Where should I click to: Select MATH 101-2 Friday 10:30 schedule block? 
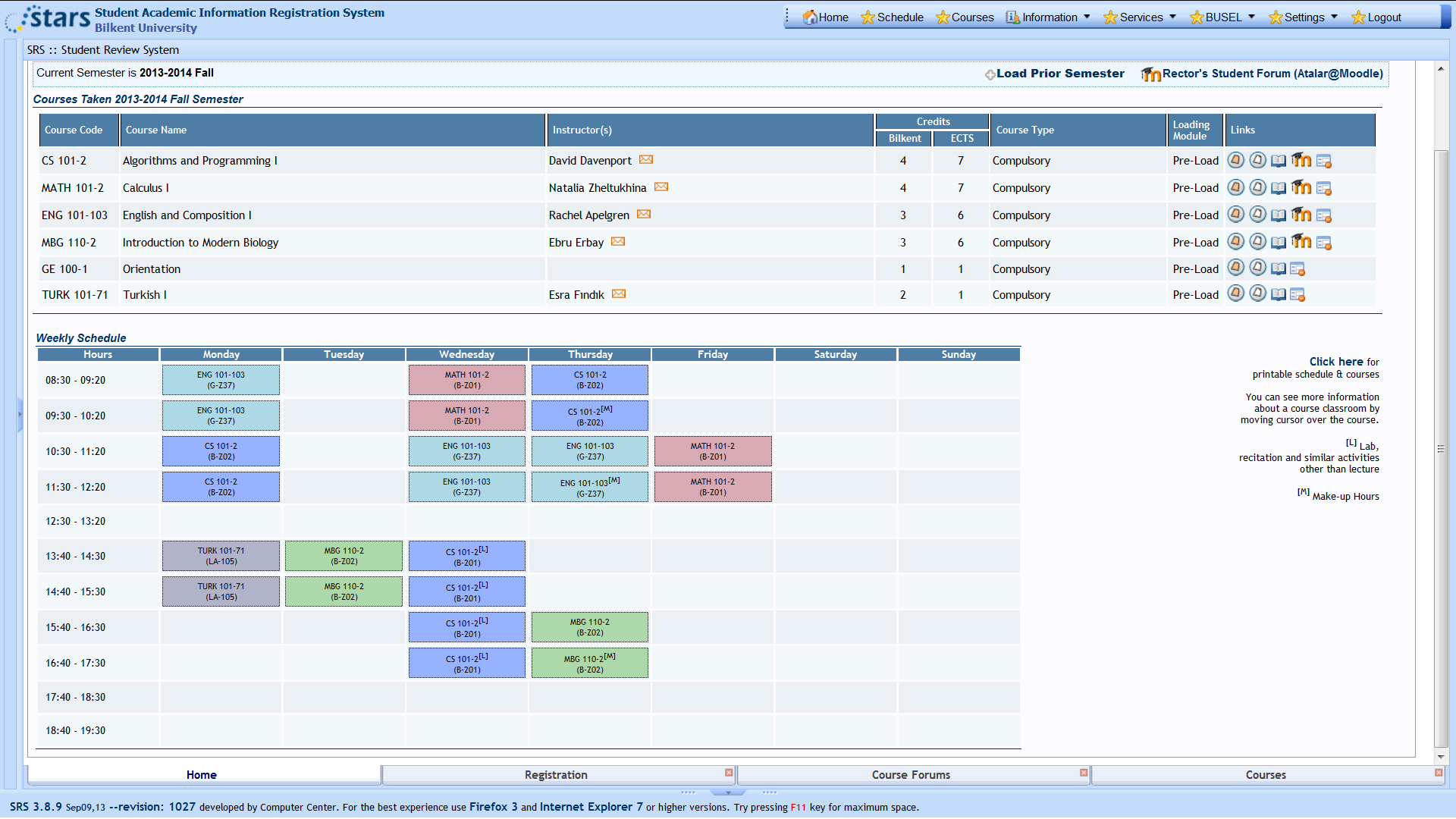(x=713, y=451)
